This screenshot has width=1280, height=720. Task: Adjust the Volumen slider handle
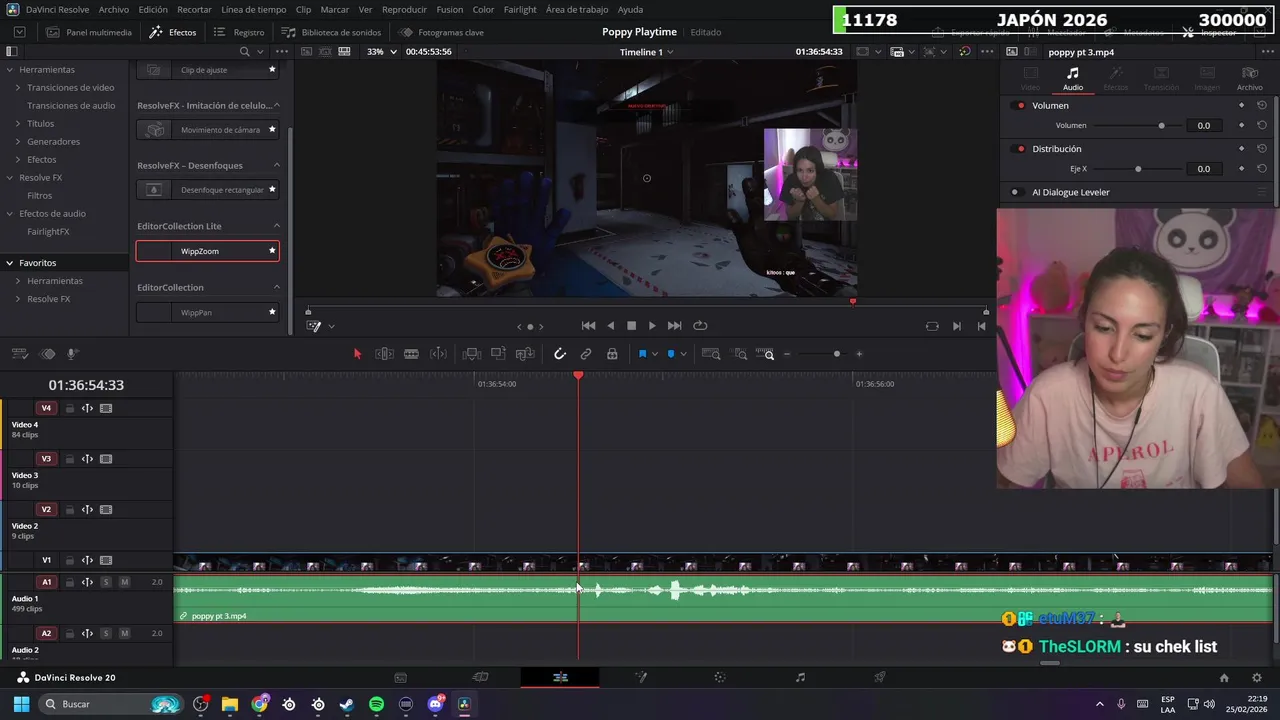(1161, 125)
